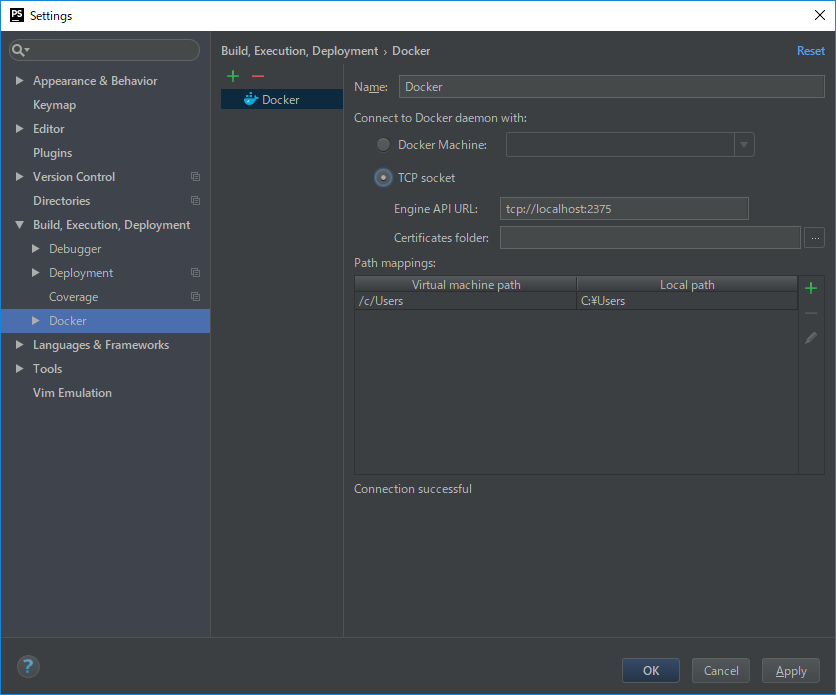The width and height of the screenshot is (836, 695).
Task: Open Docker Machine dropdown list
Action: (744, 144)
